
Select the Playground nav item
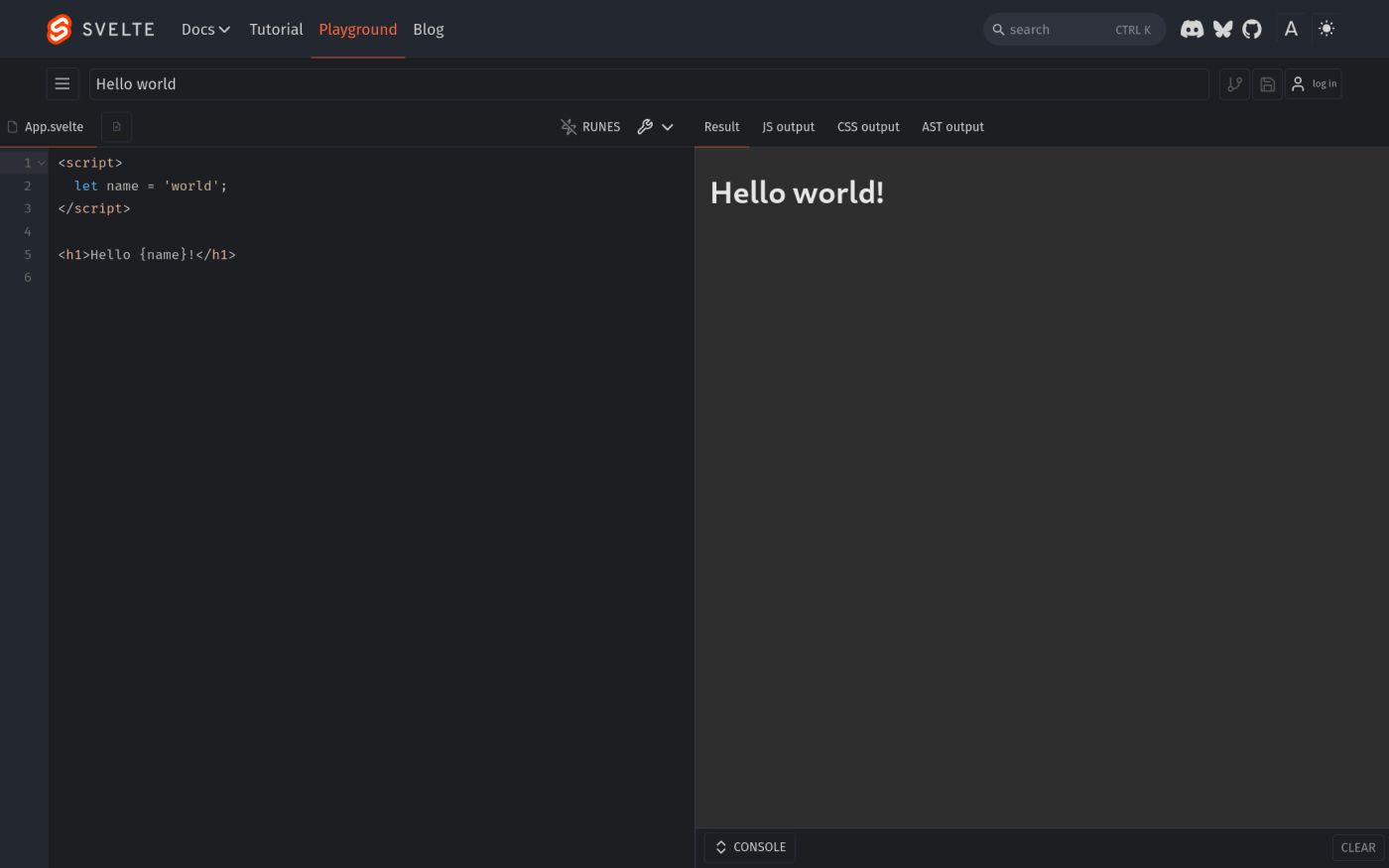tap(358, 29)
